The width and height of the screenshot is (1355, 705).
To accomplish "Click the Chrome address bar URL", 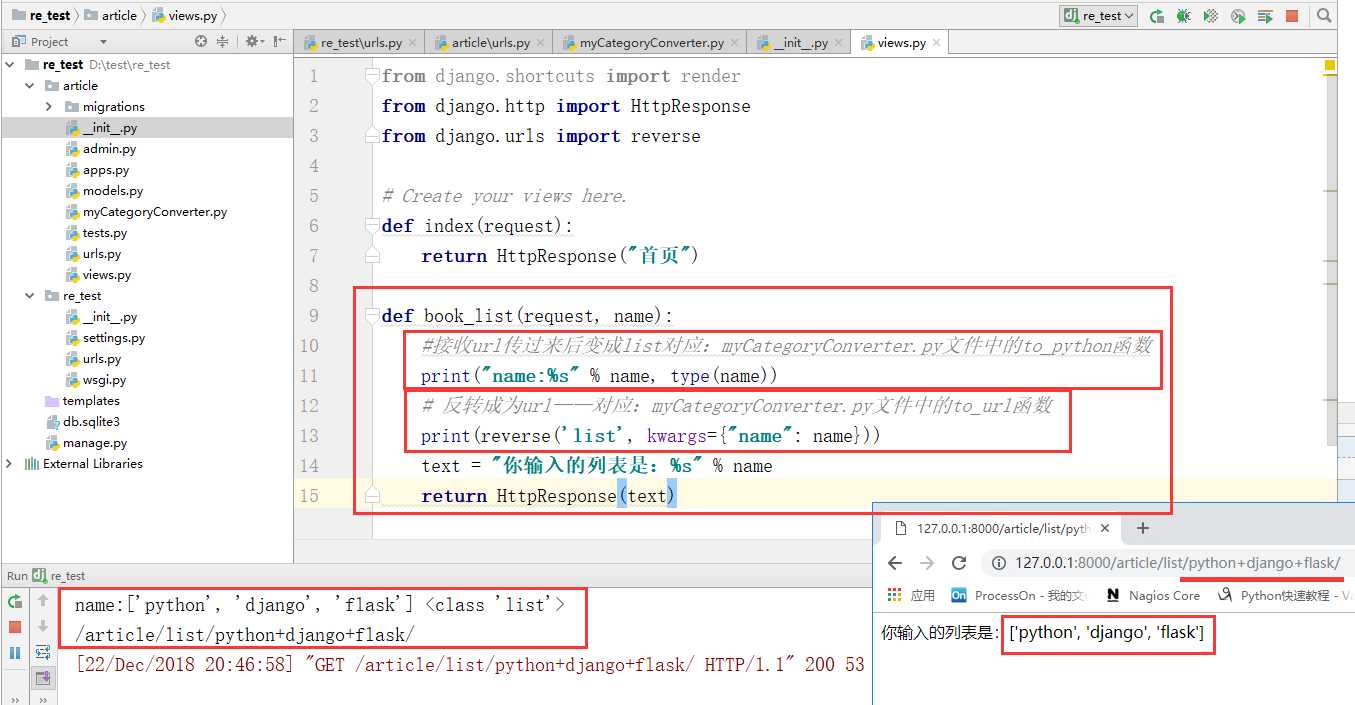I will click(1177, 563).
